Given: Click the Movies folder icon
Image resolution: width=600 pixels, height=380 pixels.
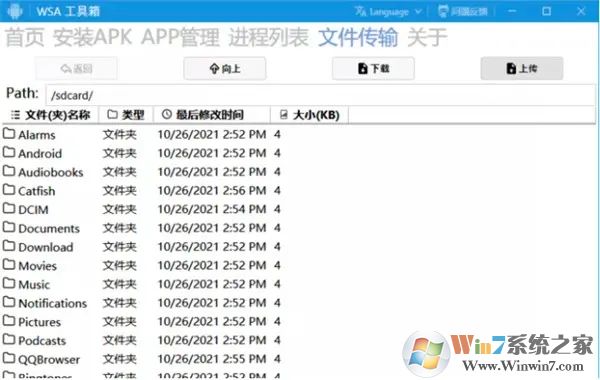Looking at the screenshot, I should (x=9, y=265).
